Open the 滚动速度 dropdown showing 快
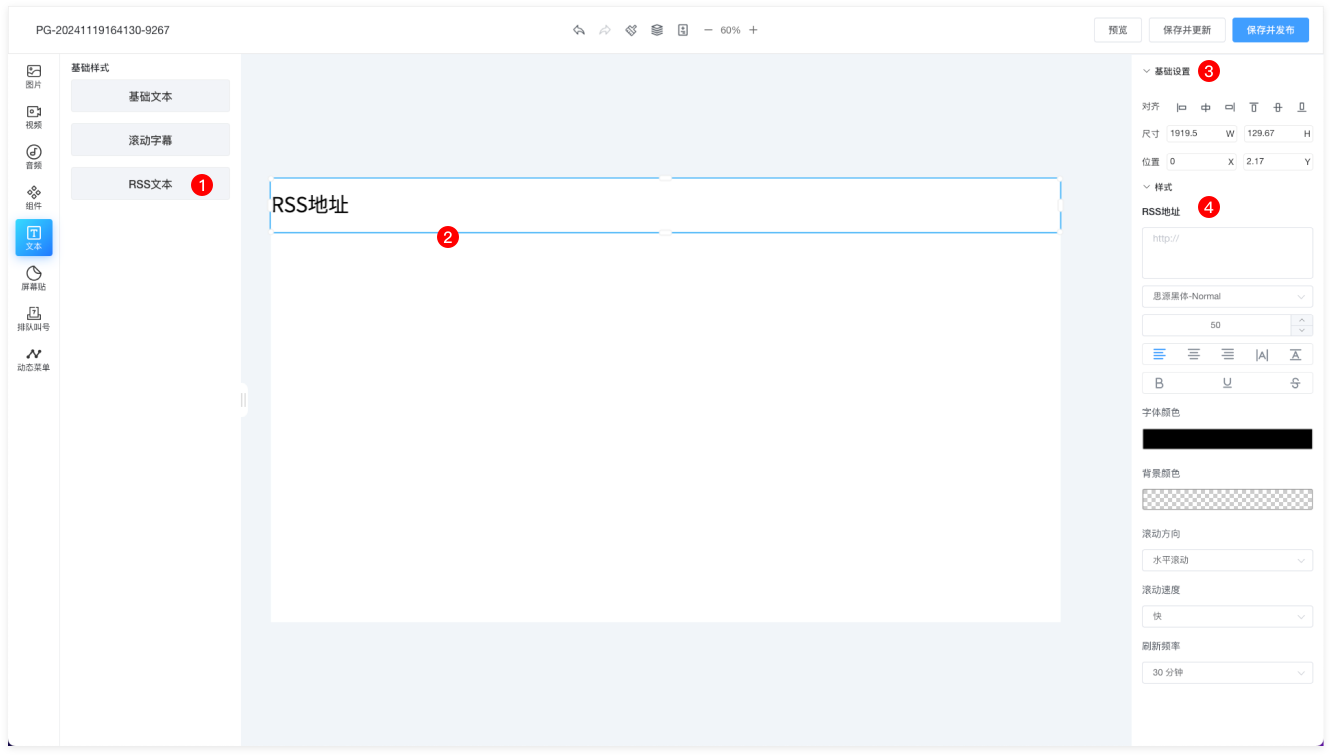The image size is (1332, 756). 1227,616
